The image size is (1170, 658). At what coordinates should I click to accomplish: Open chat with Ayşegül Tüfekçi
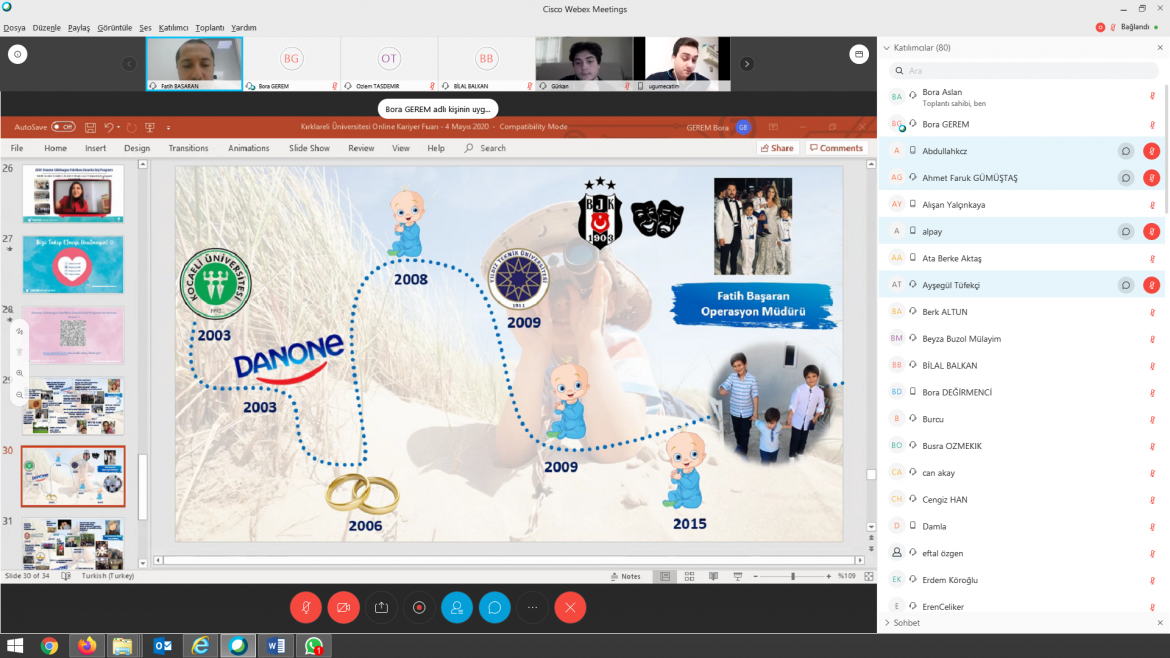pos(1125,285)
